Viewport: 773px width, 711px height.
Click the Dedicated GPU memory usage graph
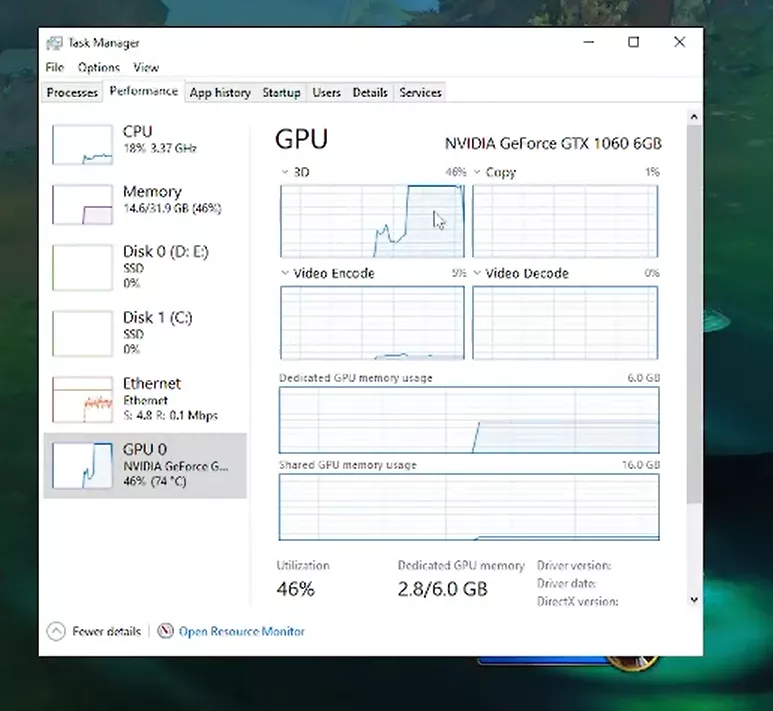tap(469, 420)
